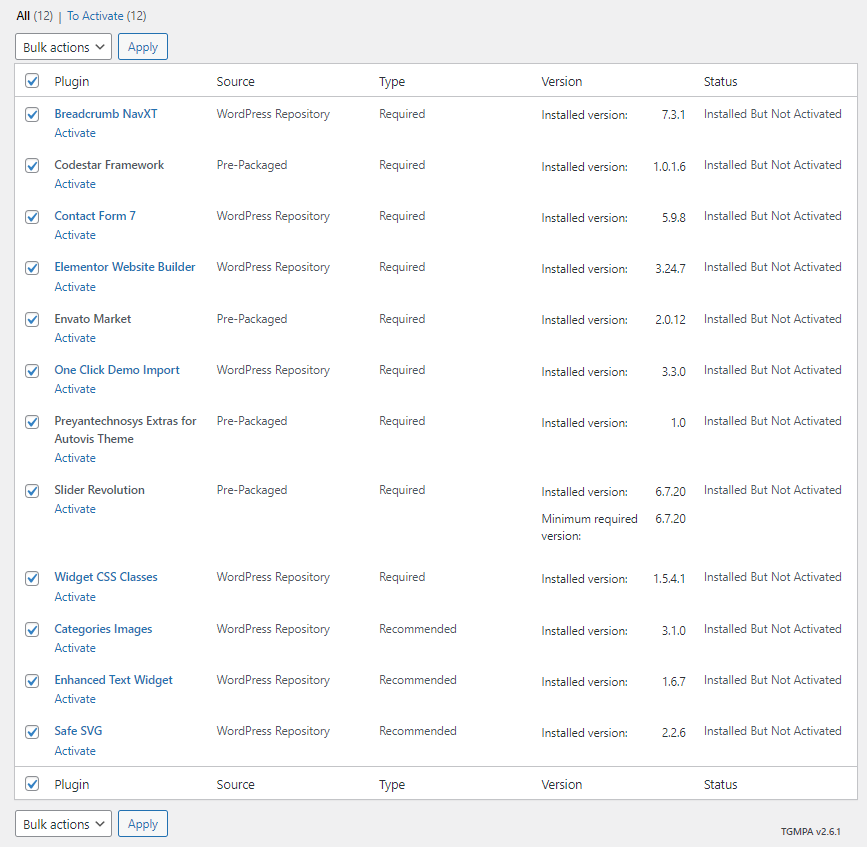
Task: Uncheck the Breadcrumb NavXT checkbox
Action: coord(32,114)
